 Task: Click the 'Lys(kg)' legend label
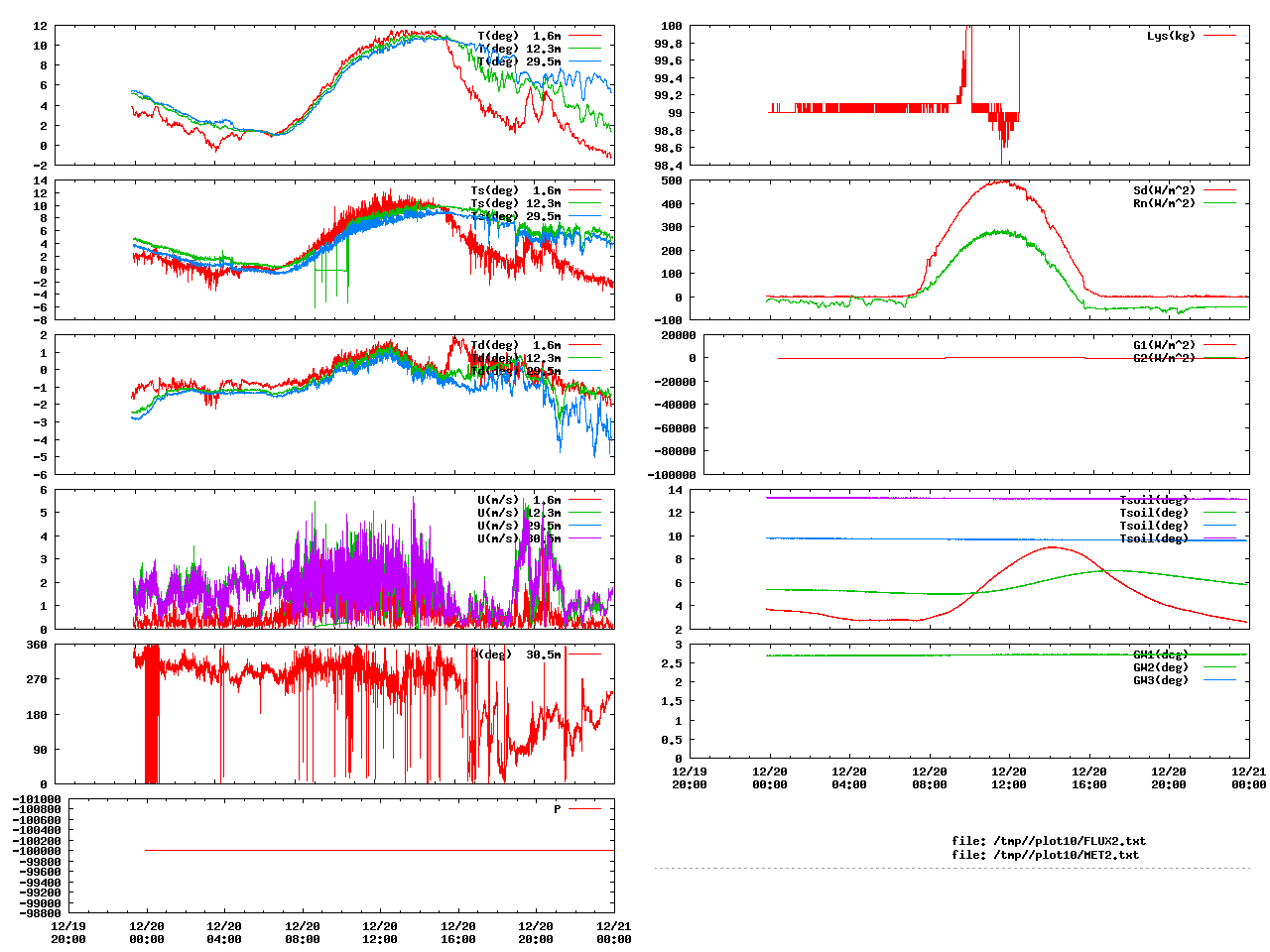1172,36
